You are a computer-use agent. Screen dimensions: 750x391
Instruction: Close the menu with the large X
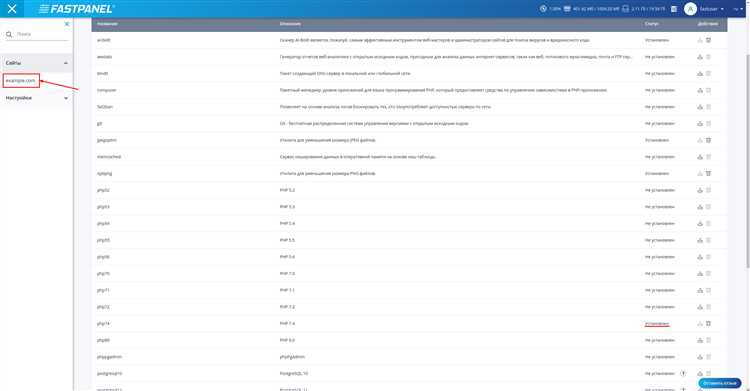coord(12,9)
